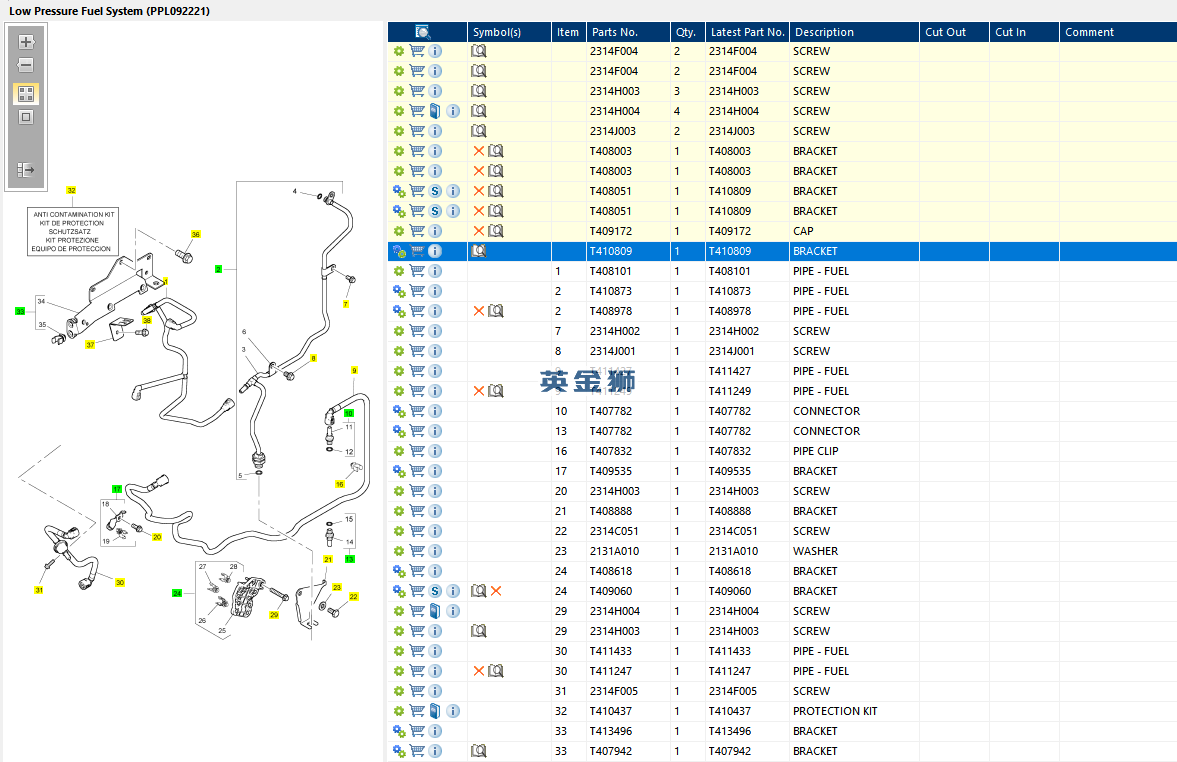This screenshot has width=1177, height=762.
Task: Open info for T408978 PIPE - FUEL
Action: coord(435,312)
